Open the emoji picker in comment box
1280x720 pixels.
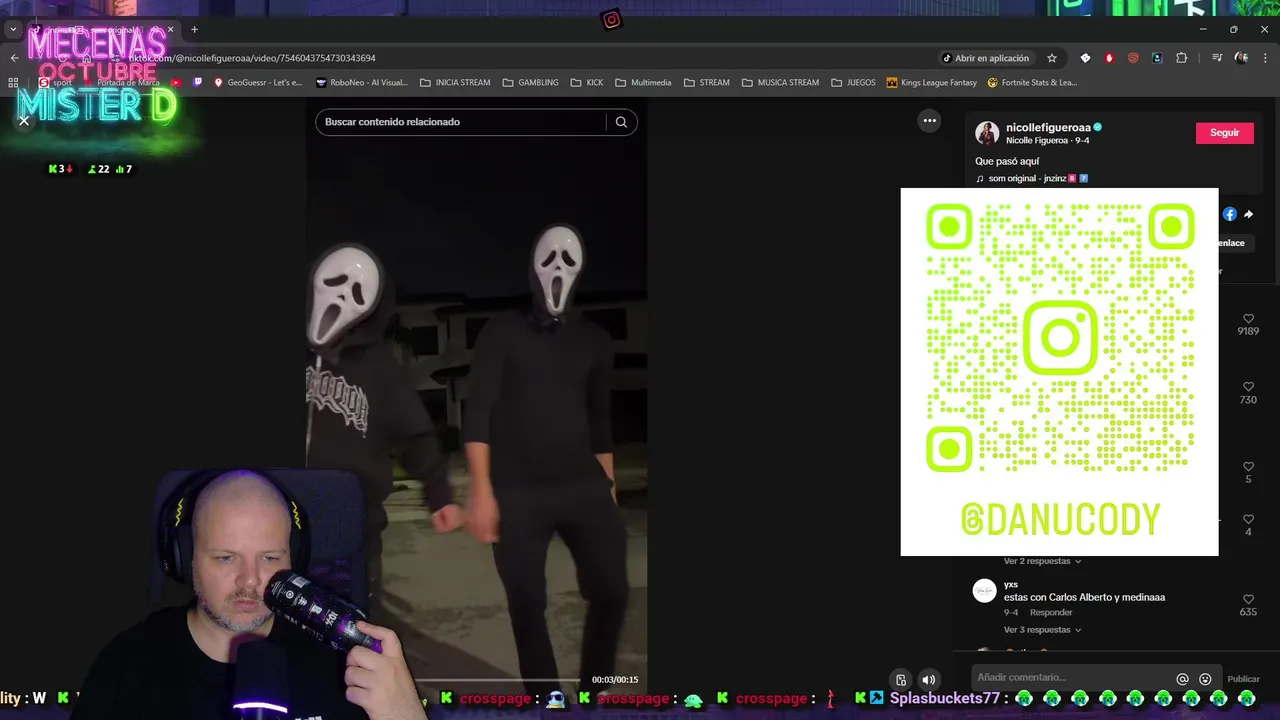click(x=1205, y=679)
